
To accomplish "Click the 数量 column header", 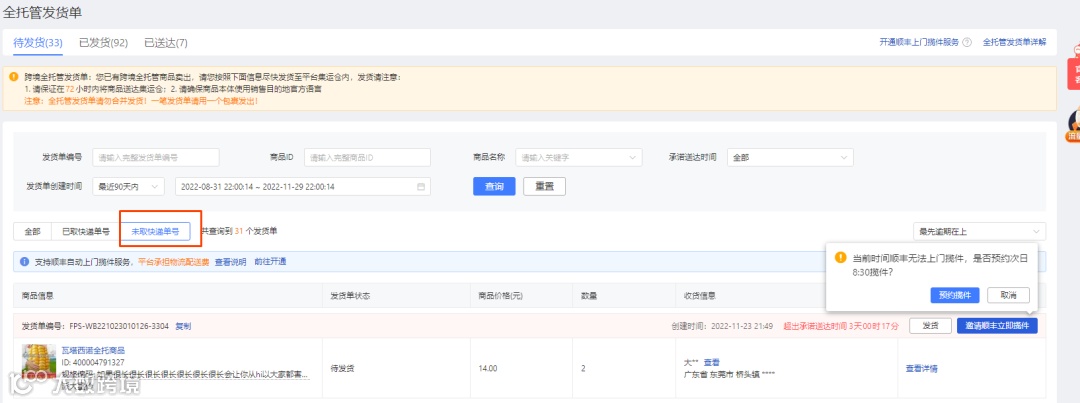I will tap(589, 296).
